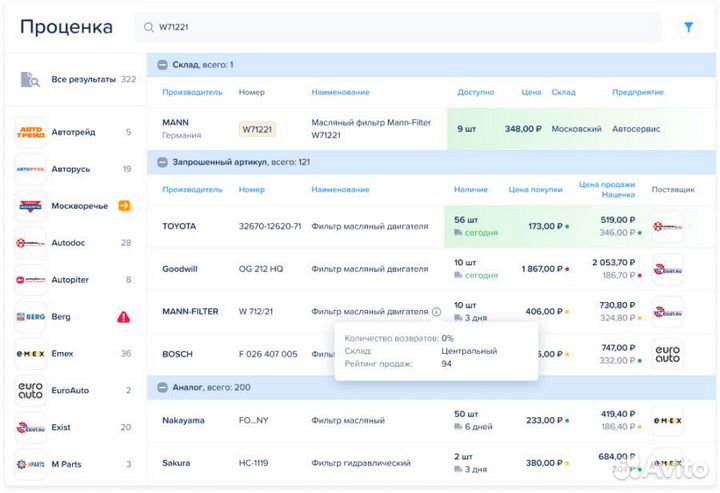Click the Berg red warning icon
This screenshot has width=720, height=493.
(x=124, y=317)
